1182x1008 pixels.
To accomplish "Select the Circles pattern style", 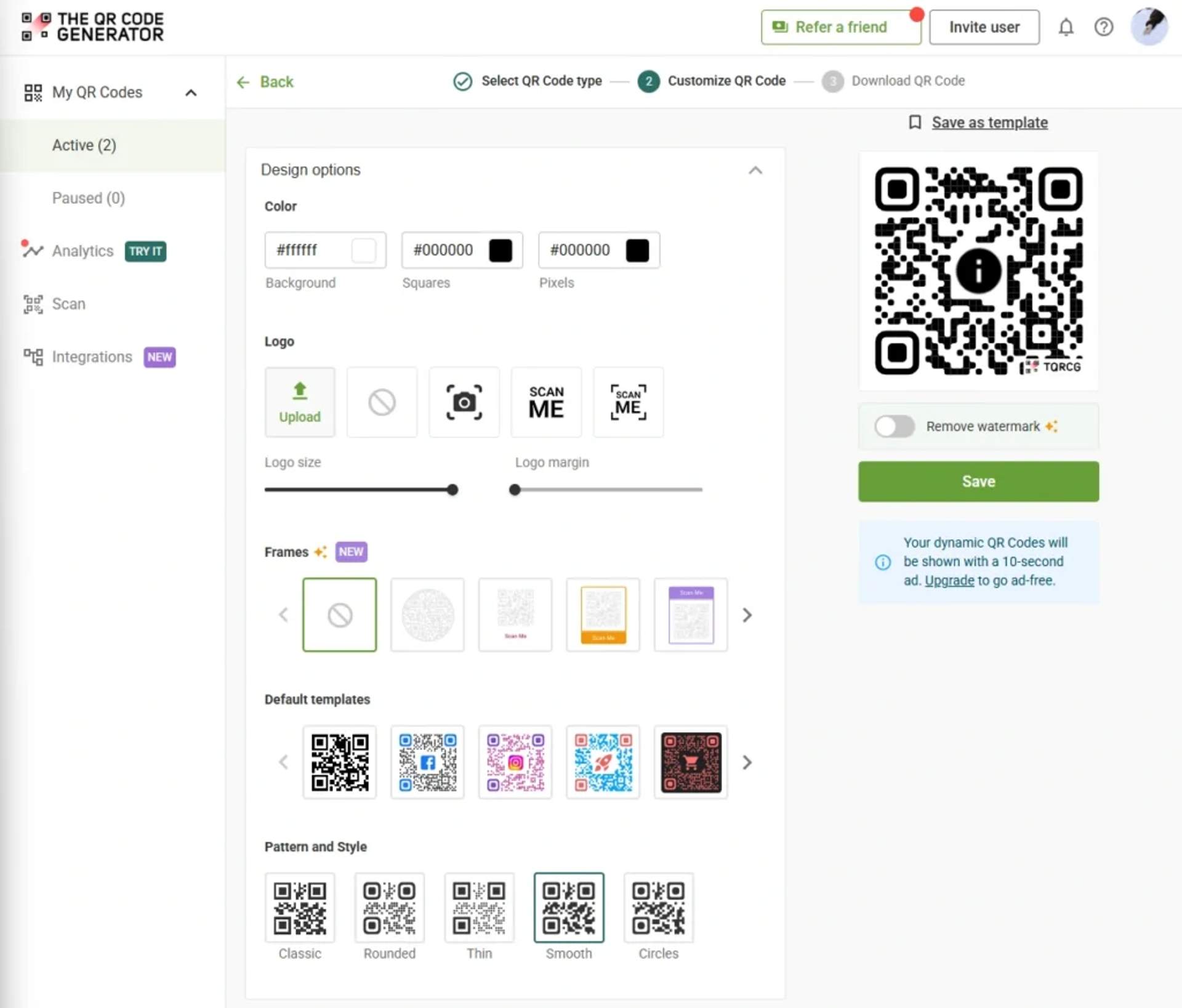I will [658, 908].
